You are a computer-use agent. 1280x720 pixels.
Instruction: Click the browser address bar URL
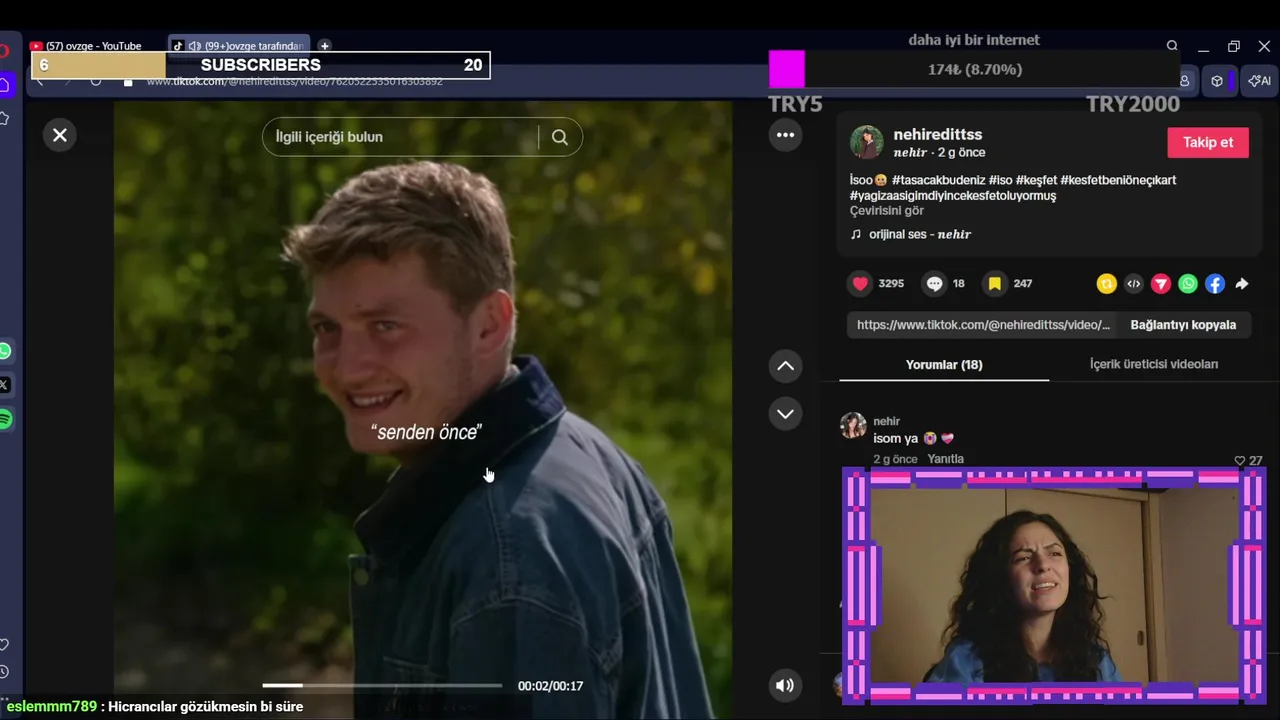pos(295,81)
